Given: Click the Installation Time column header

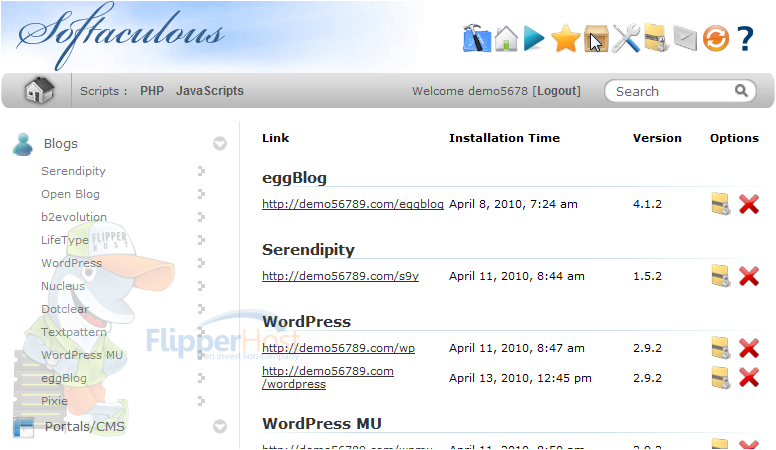Looking at the screenshot, I should 504,138.
